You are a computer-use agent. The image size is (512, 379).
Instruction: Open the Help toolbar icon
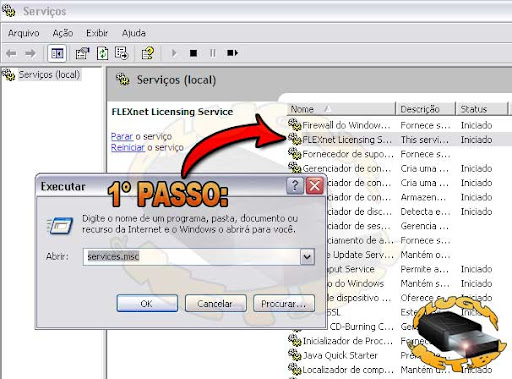click(148, 53)
